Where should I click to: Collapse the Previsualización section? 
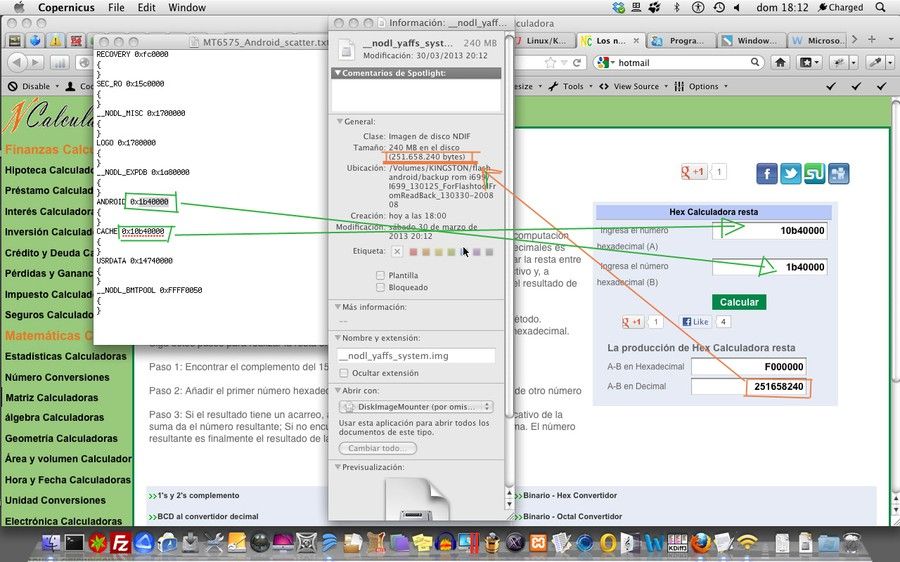point(338,467)
